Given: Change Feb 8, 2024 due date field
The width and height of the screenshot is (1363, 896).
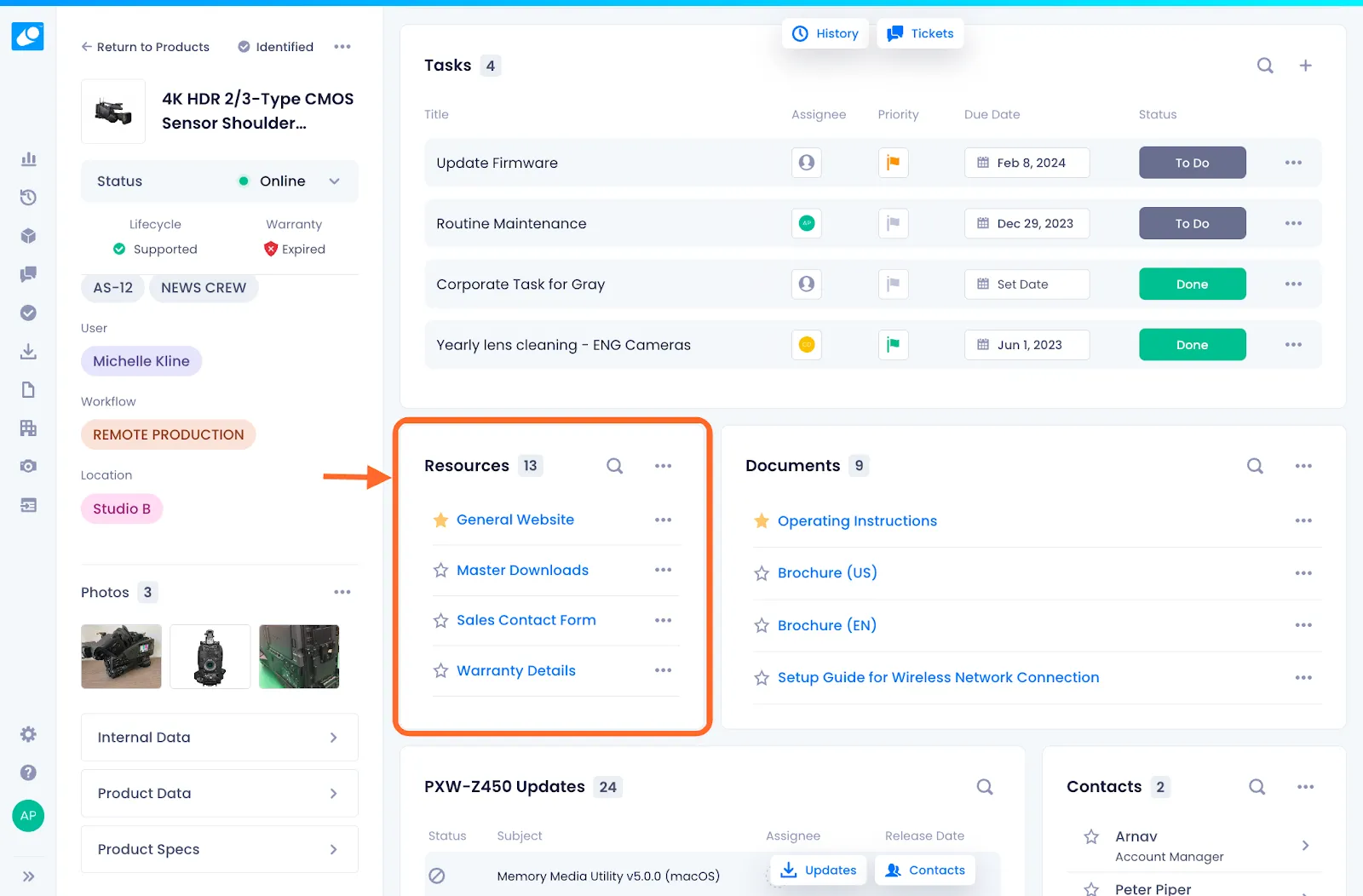Looking at the screenshot, I should [x=1027, y=163].
